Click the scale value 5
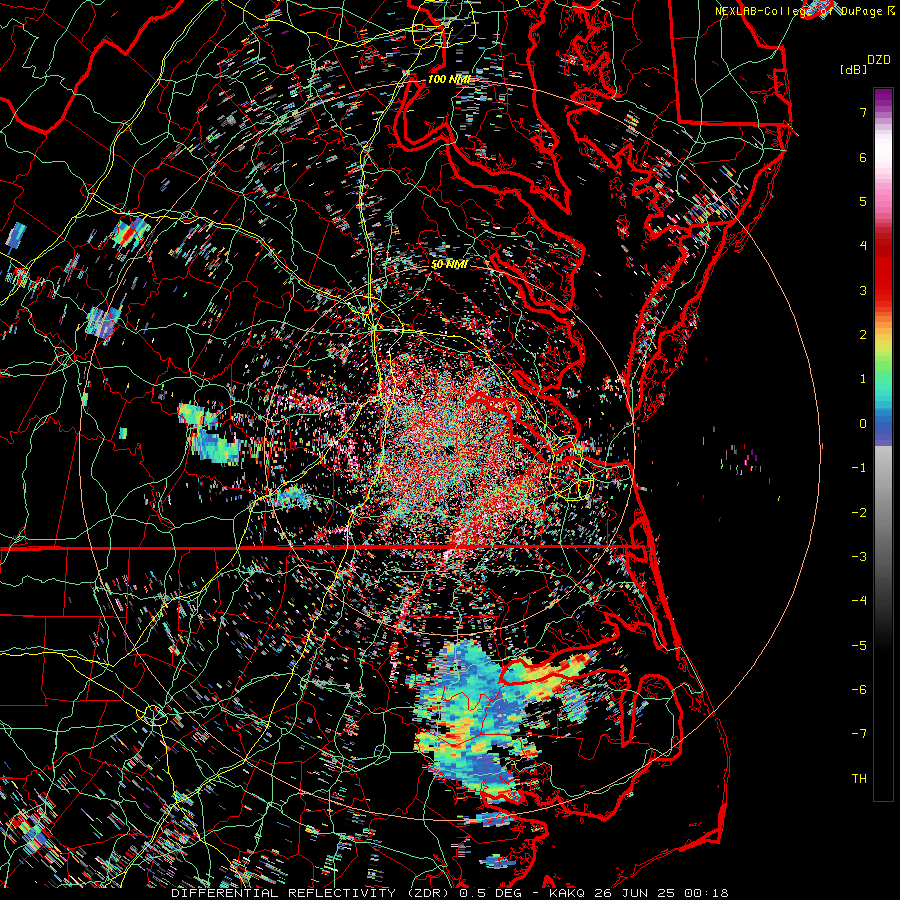The height and width of the screenshot is (900, 900). (x=863, y=201)
